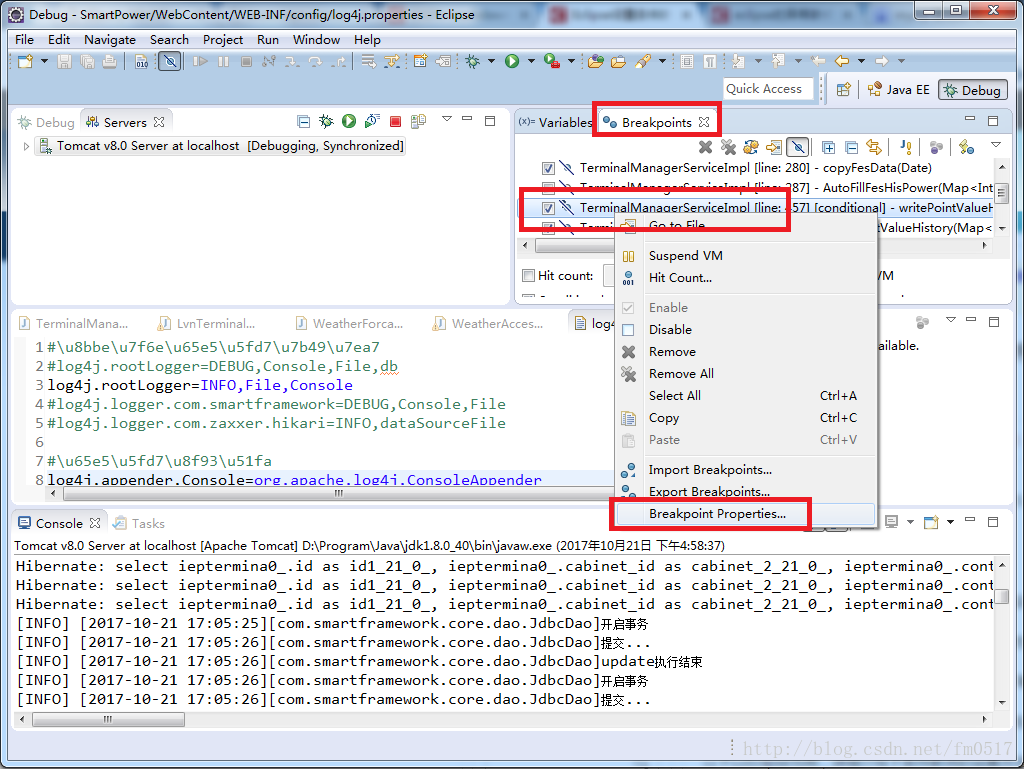Screen dimensions: 1024x769
Task: Click the console horizontal scrollbar thumb
Action: 108,719
